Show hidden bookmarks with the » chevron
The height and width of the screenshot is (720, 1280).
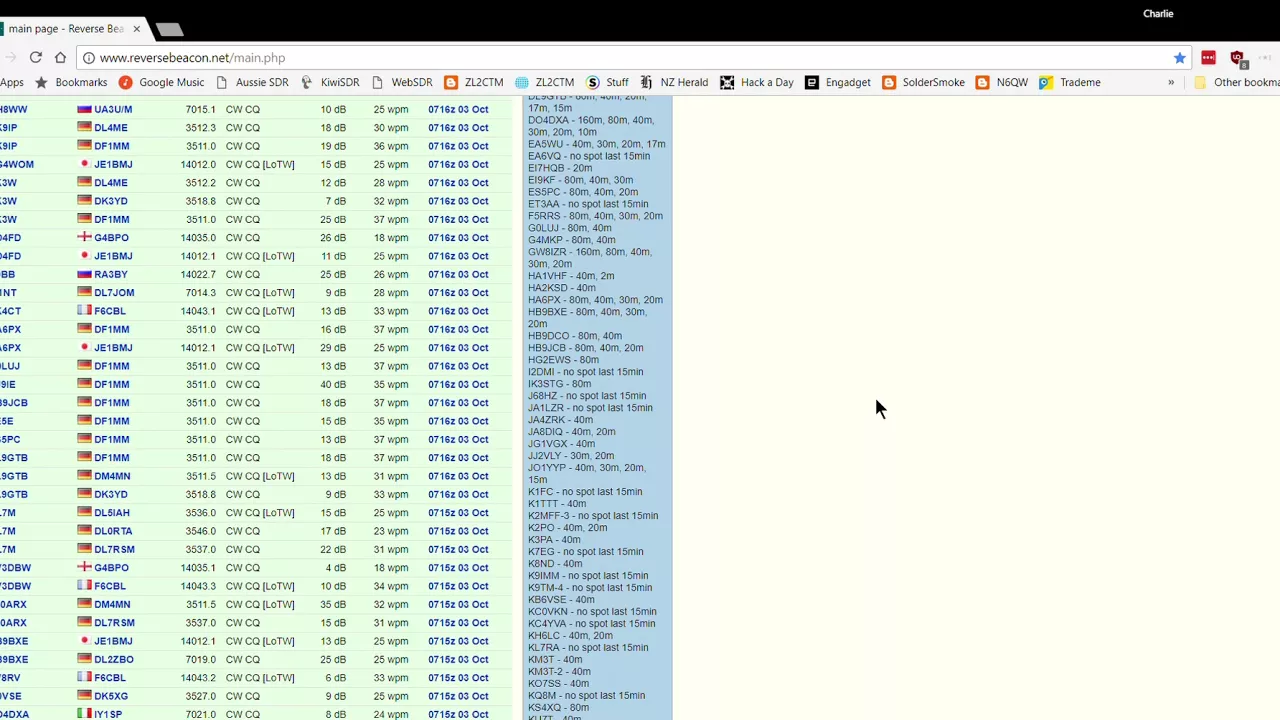click(x=1171, y=82)
